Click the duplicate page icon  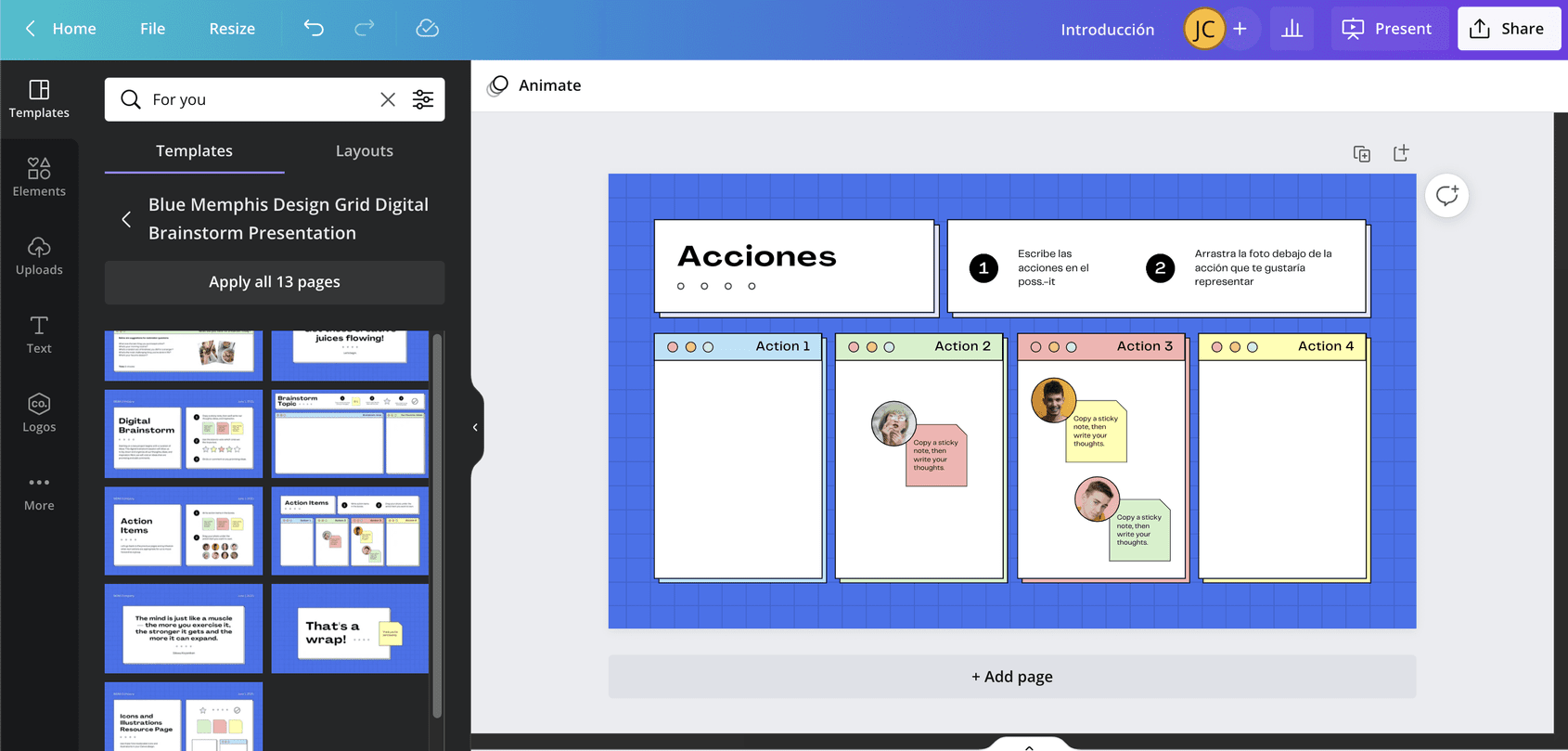tap(1361, 154)
